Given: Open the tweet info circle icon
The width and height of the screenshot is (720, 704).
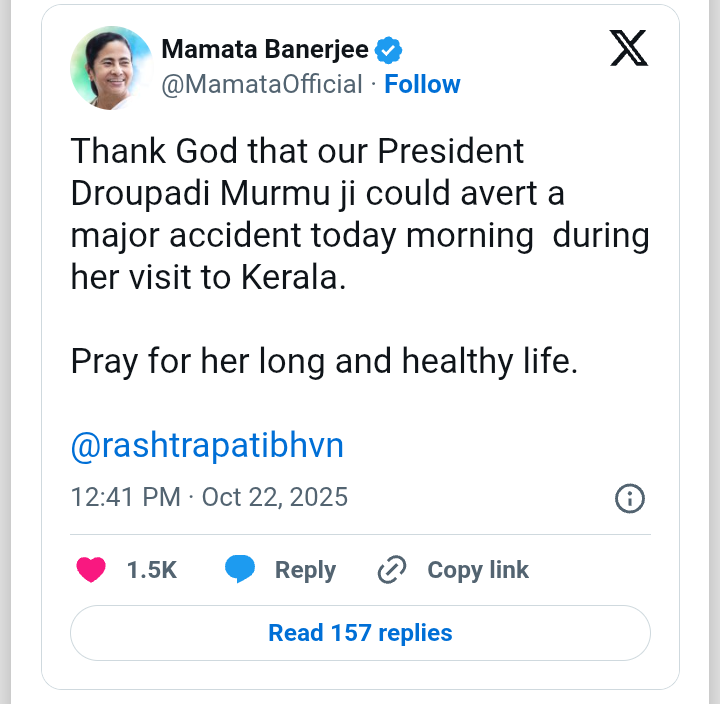Looking at the screenshot, I should pos(629,498).
